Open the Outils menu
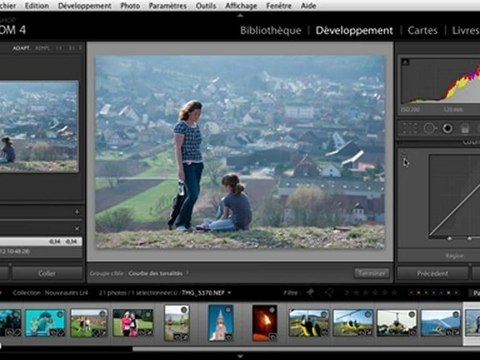This screenshot has width=480, height=360. tap(206, 5)
